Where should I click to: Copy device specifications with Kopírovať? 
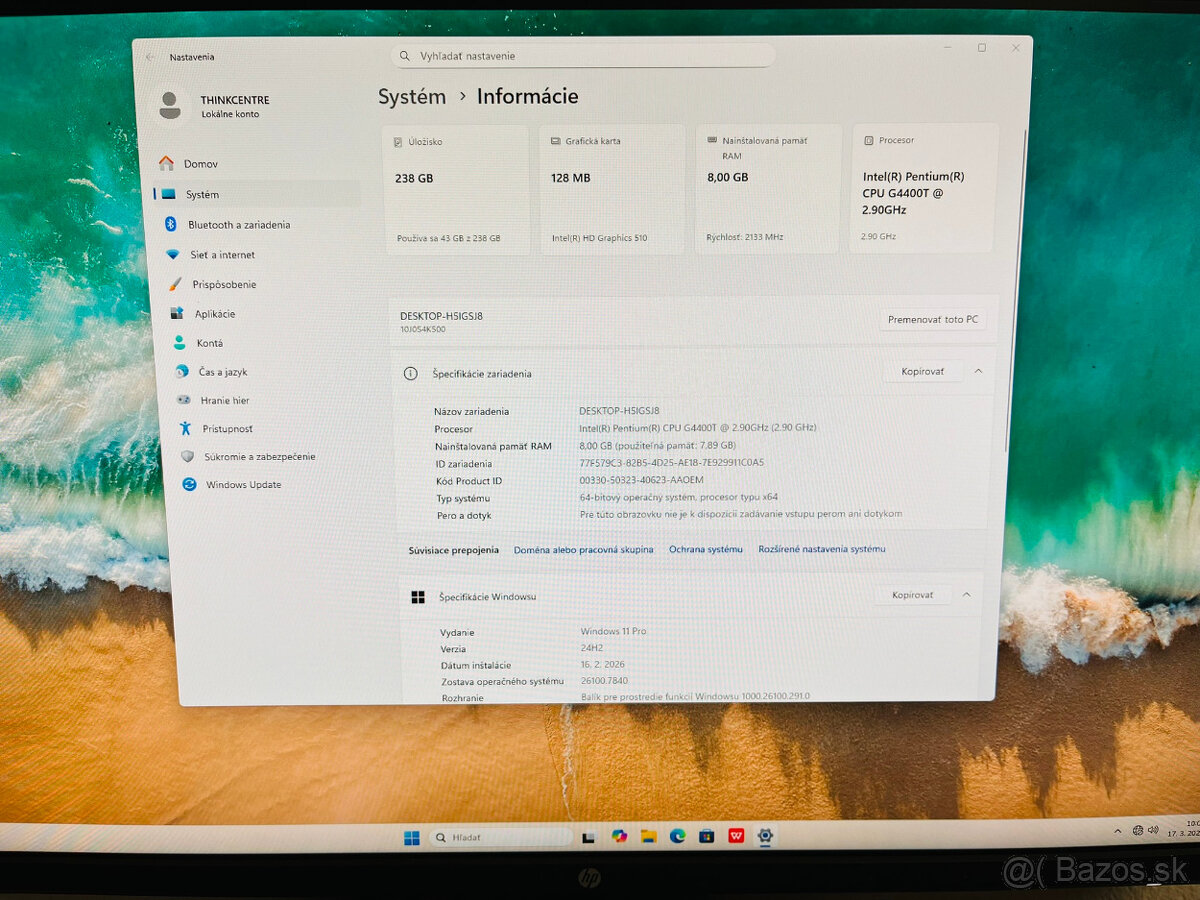point(922,371)
